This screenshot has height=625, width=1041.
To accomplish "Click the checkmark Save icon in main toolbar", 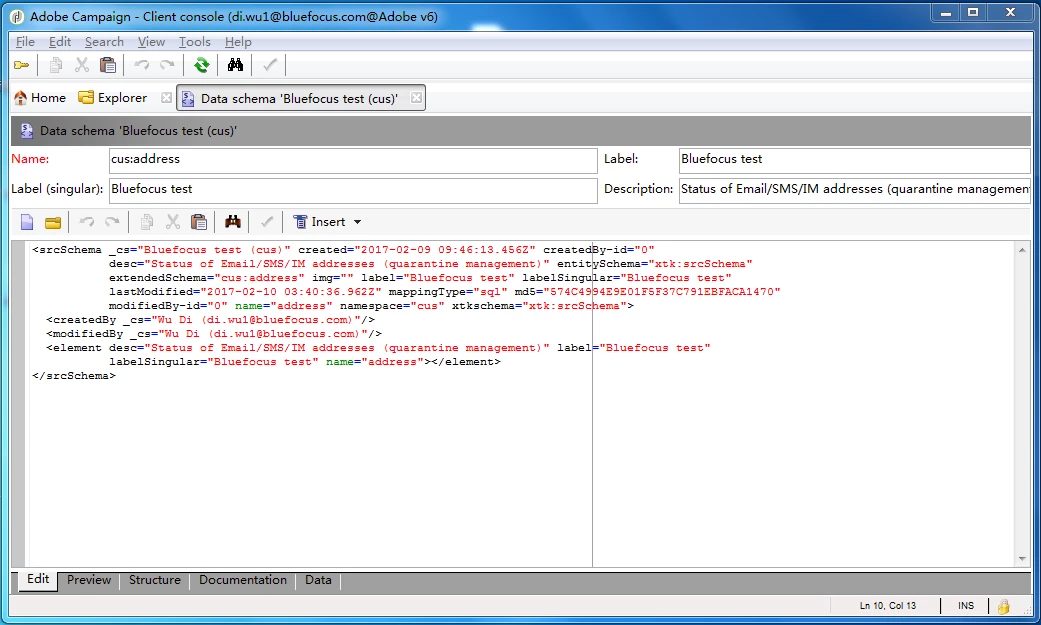I will point(270,65).
